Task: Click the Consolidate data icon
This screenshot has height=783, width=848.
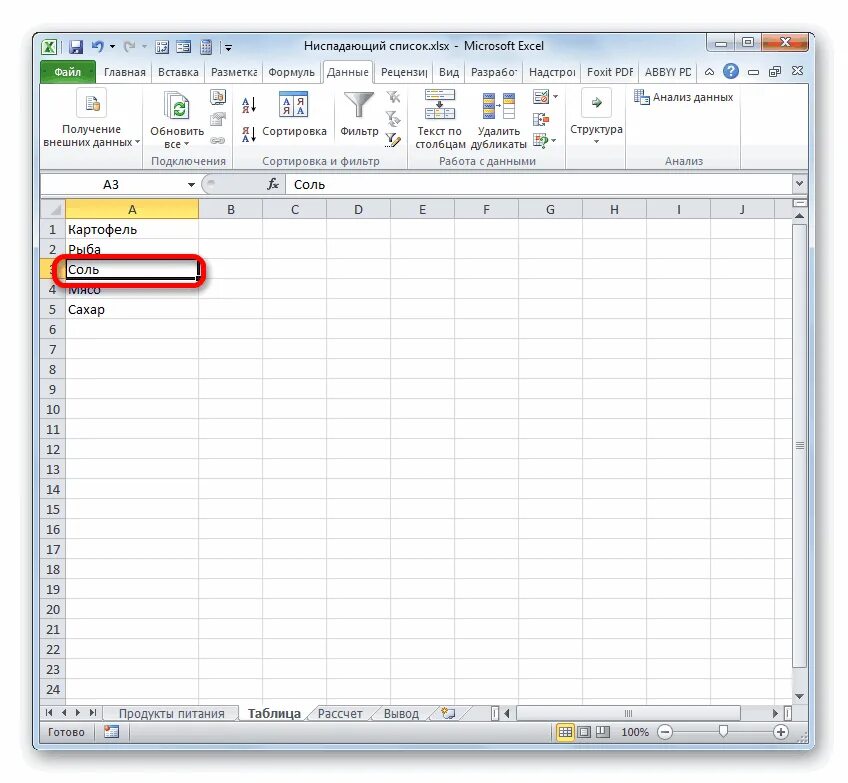Action: pos(541,119)
